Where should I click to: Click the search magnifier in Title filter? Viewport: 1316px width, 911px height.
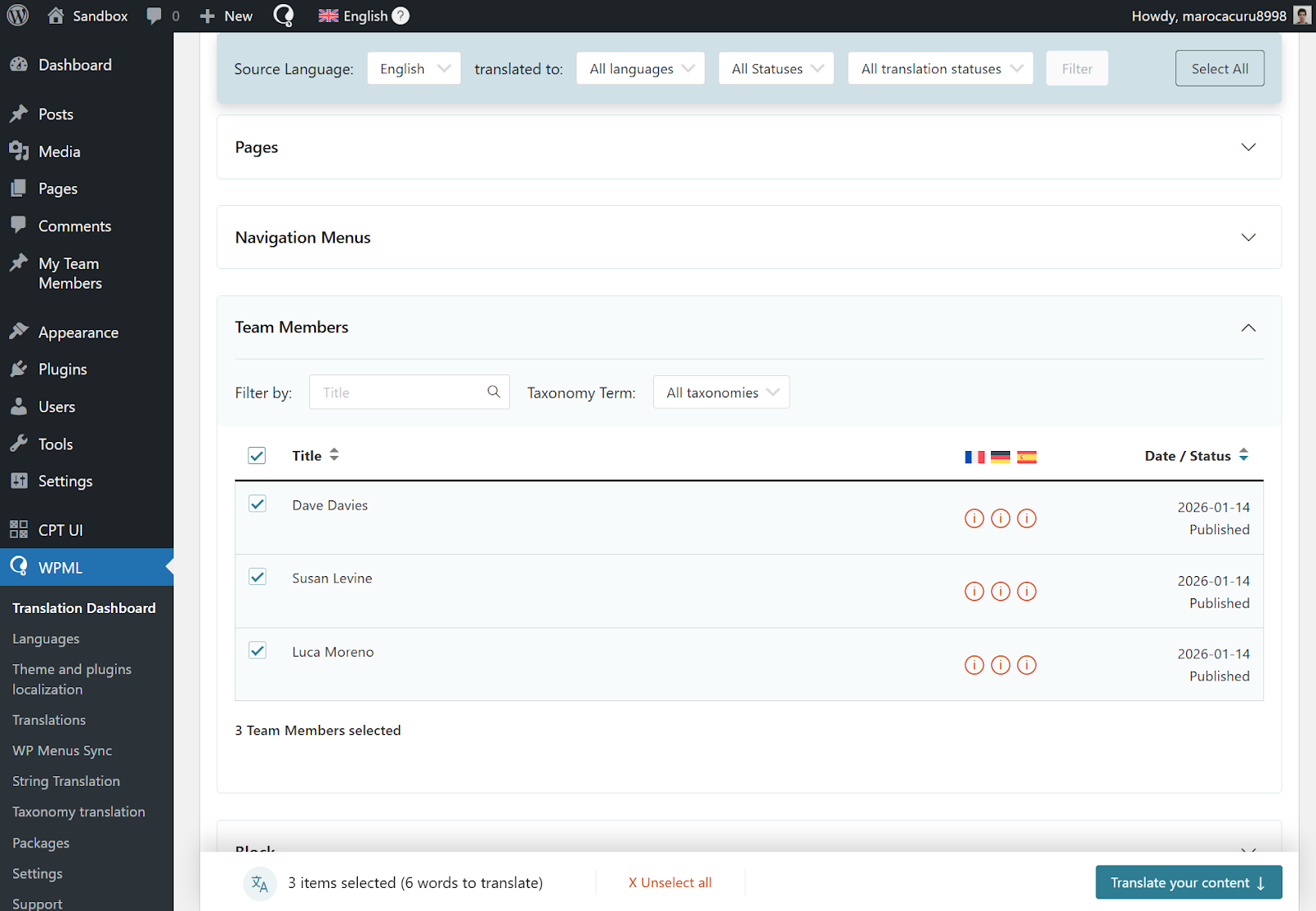(x=493, y=392)
